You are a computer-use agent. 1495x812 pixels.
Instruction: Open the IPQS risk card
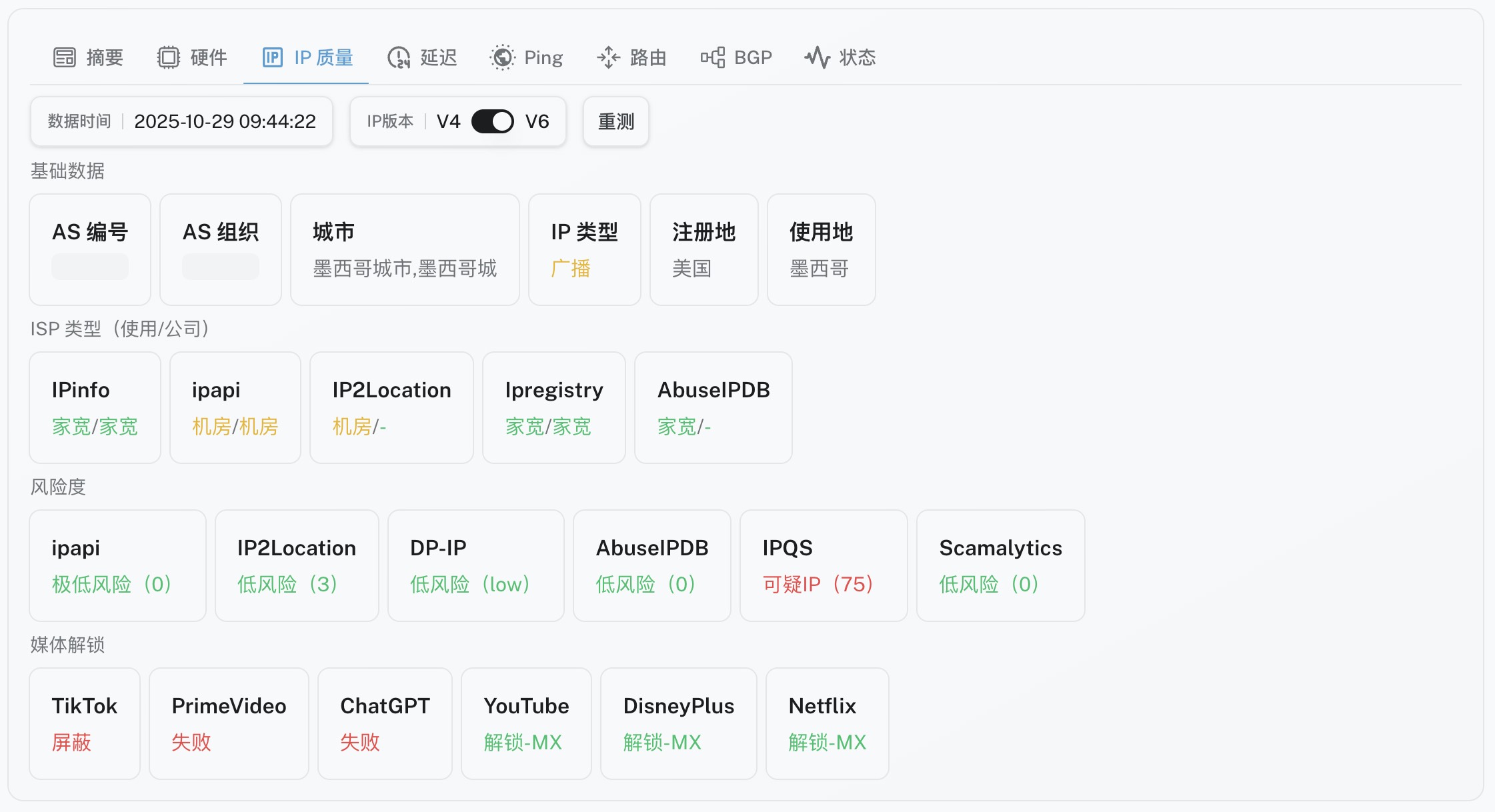pos(823,565)
